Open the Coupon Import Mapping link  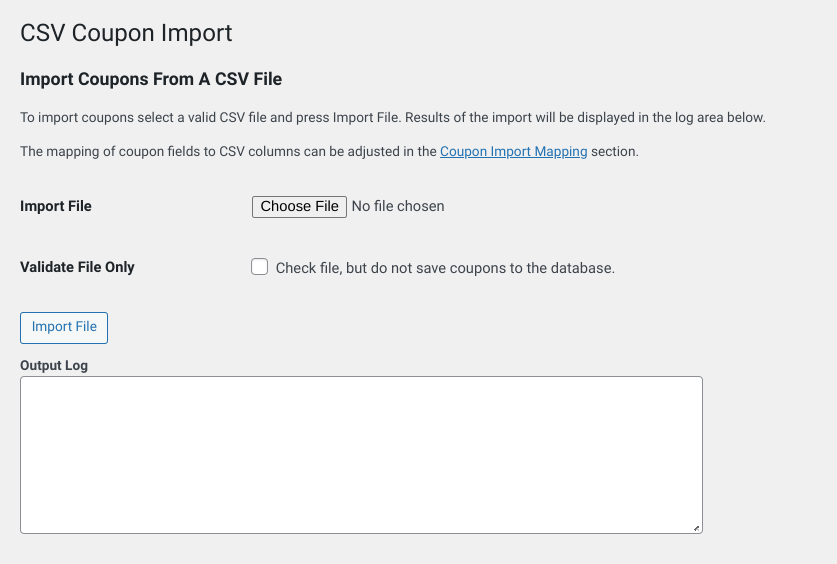[513, 152]
